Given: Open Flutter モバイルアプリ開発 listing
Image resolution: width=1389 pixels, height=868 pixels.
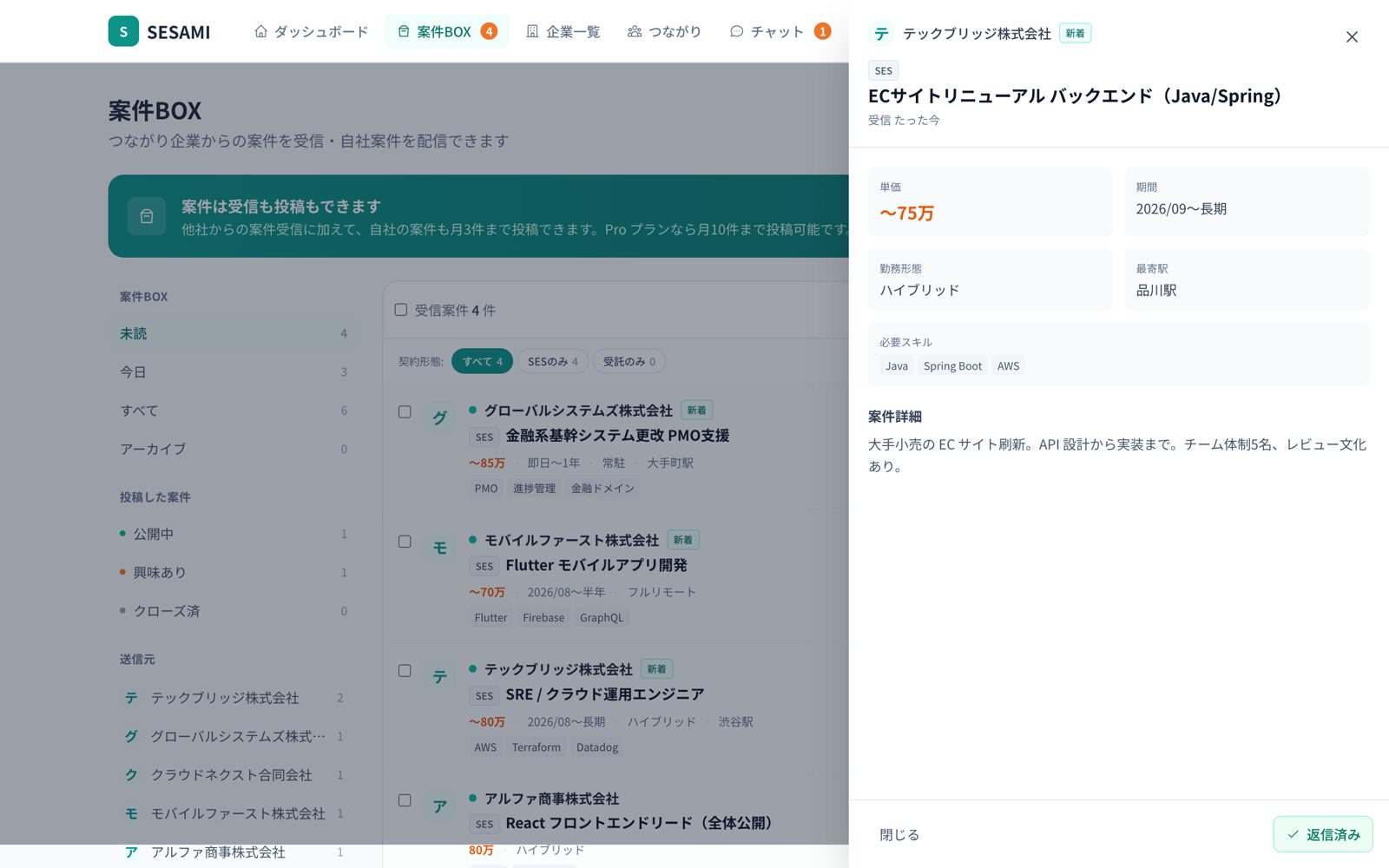Looking at the screenshot, I should [x=596, y=565].
